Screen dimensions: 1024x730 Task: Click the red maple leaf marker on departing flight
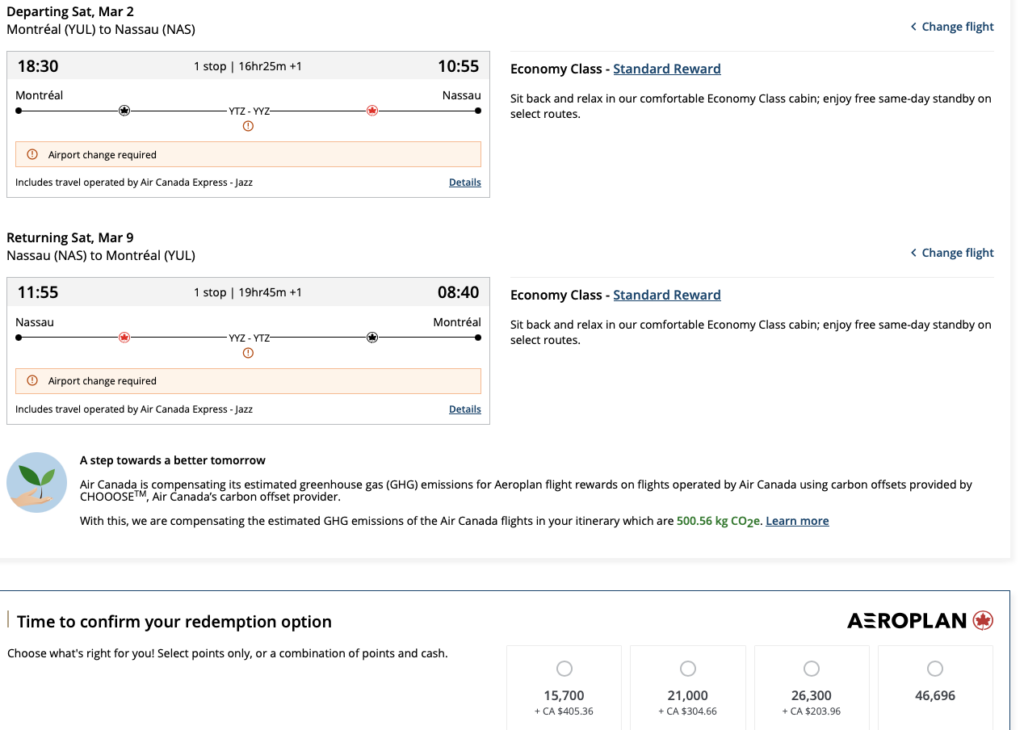[x=372, y=111]
